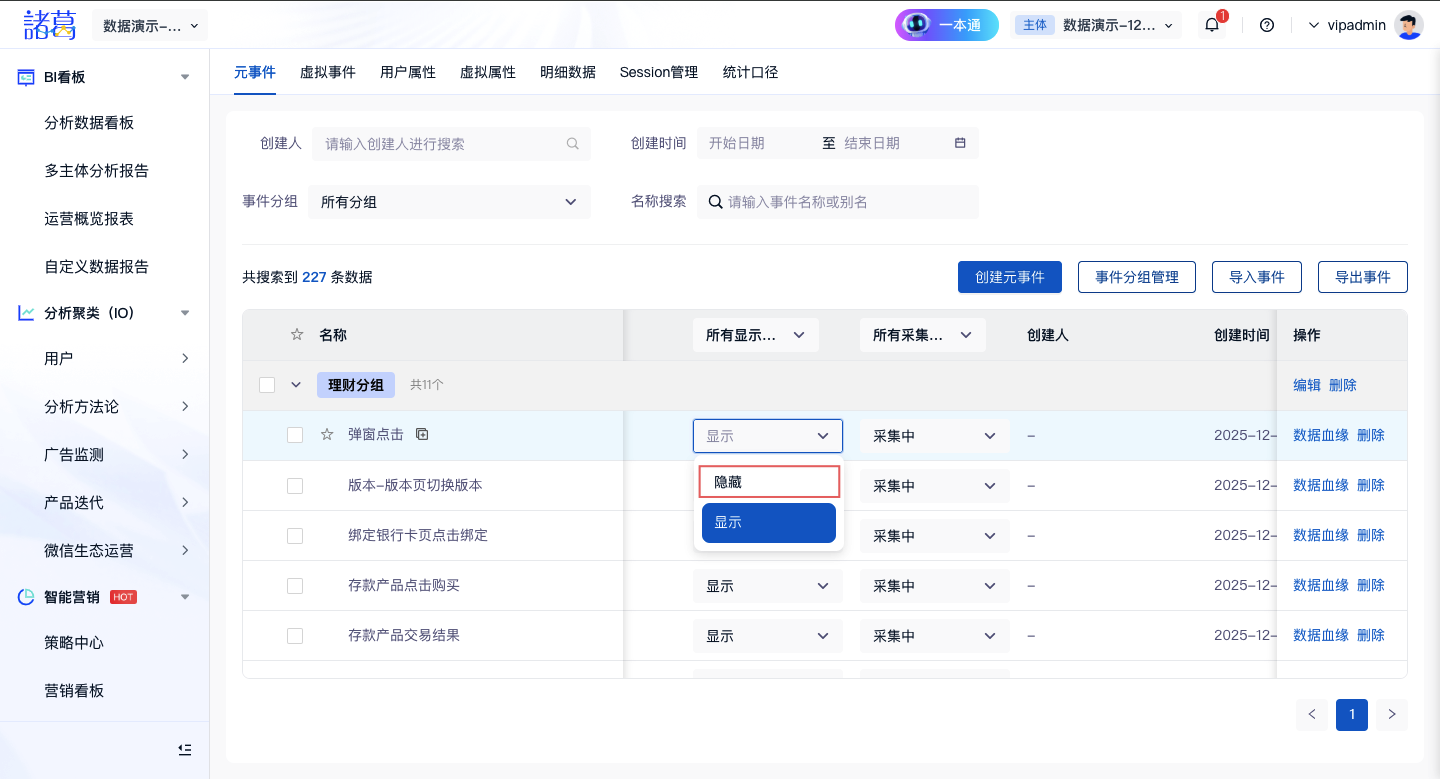Open the 所有采集 column filter dropdown

(x=922, y=335)
